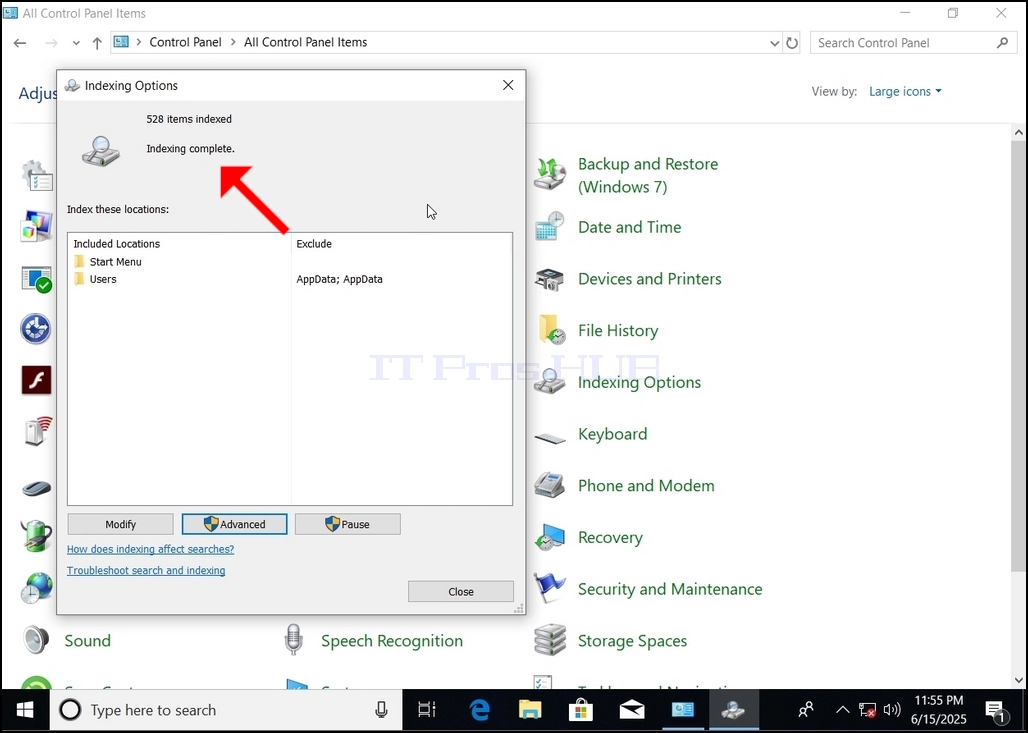Click the Control Panel scrollbar up arrow
The width and height of the screenshot is (1028, 733).
click(x=1018, y=132)
